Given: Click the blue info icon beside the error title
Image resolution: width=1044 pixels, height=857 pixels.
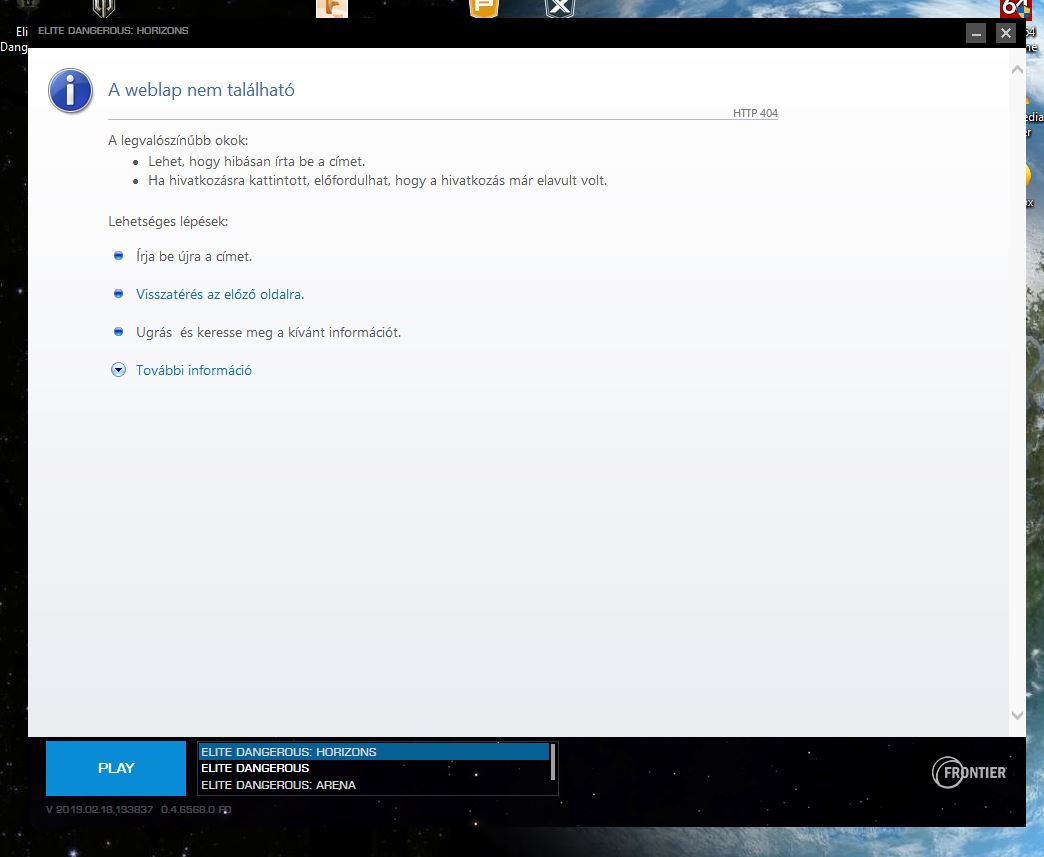Looking at the screenshot, I should click(70, 91).
